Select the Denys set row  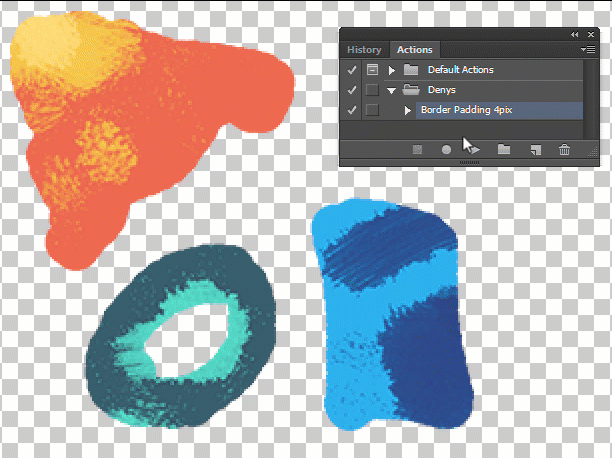click(x=480, y=90)
